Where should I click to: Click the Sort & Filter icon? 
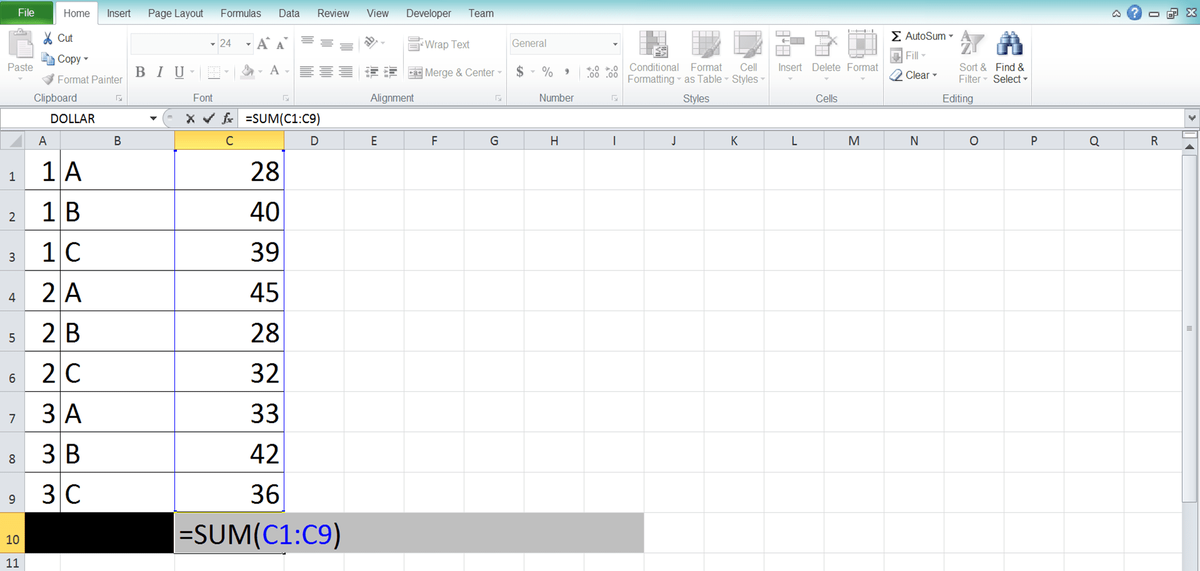point(972,58)
